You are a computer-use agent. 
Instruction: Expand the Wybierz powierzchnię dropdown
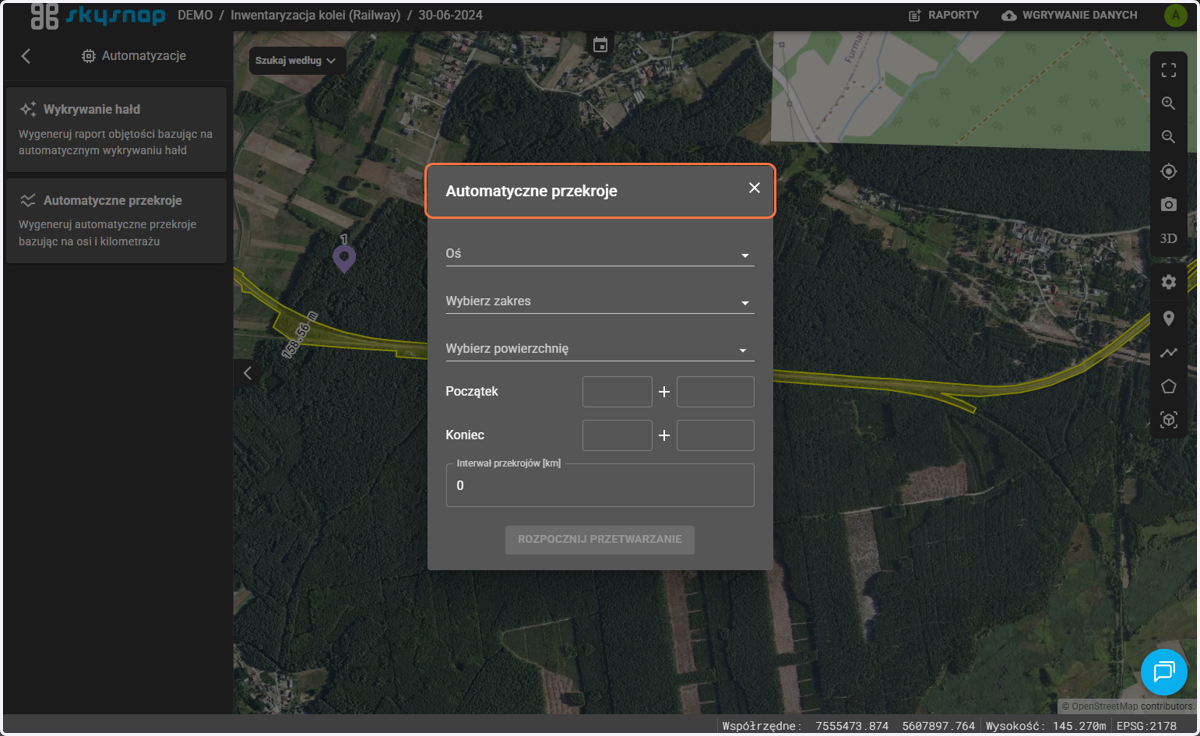[x=600, y=349]
